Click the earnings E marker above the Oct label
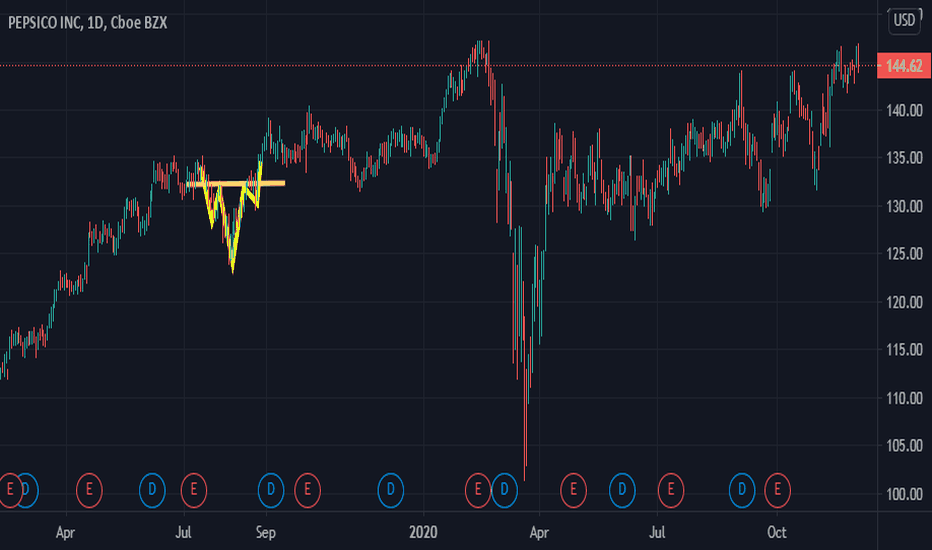 click(777, 490)
